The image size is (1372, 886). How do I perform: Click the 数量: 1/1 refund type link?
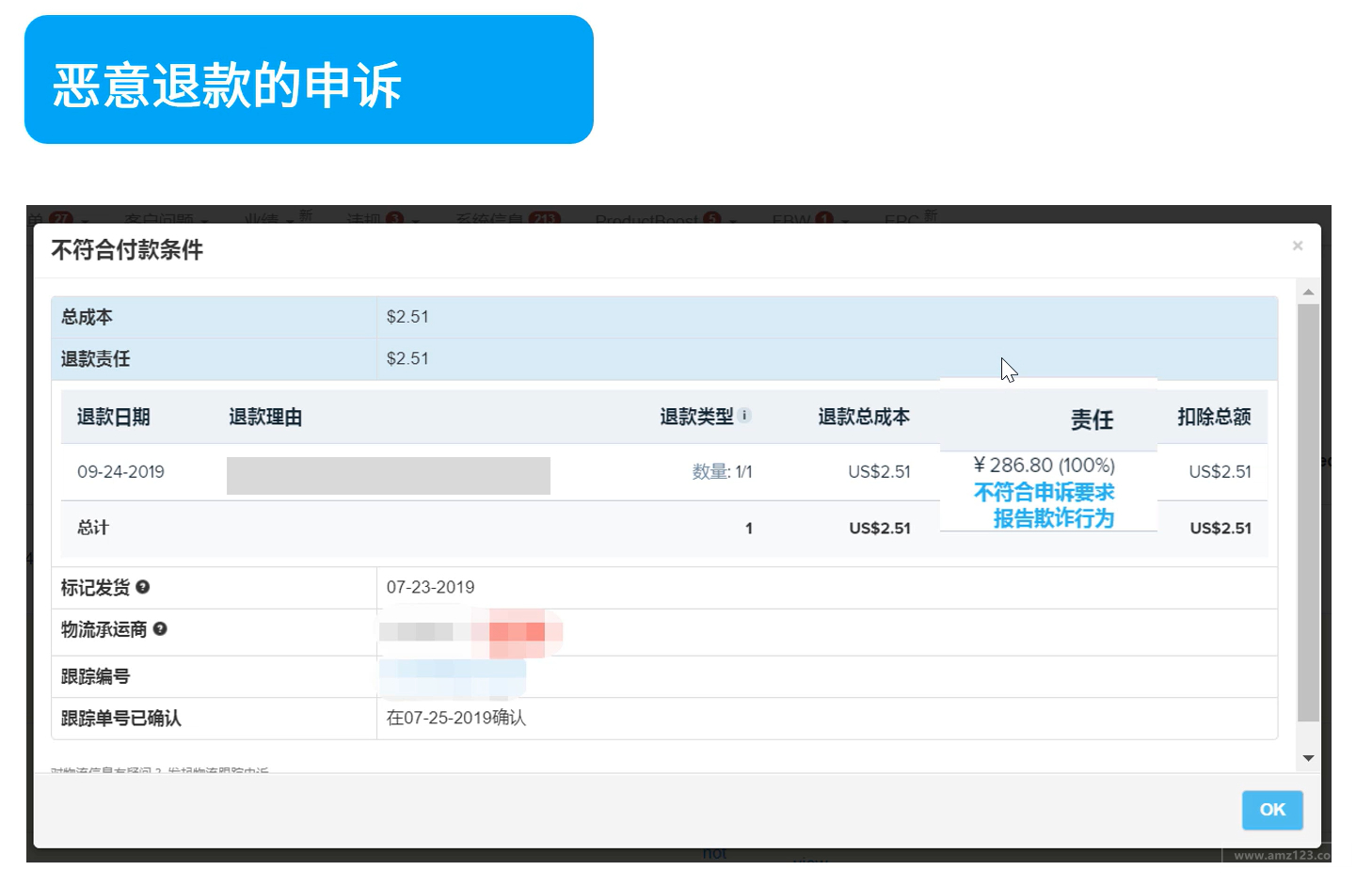pyautogui.click(x=722, y=472)
